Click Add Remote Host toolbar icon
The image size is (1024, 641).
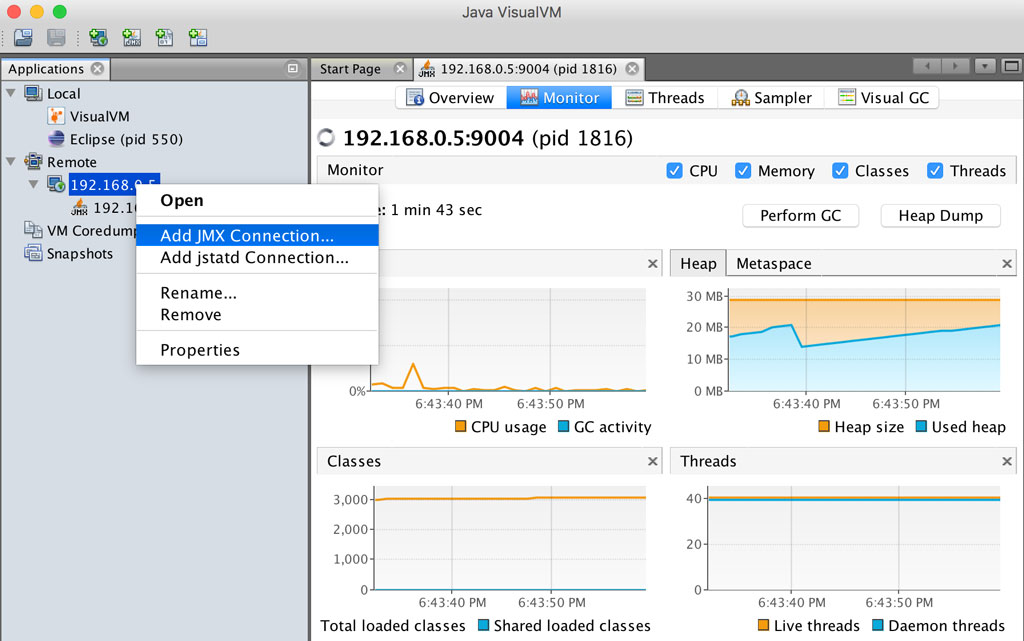(x=98, y=37)
